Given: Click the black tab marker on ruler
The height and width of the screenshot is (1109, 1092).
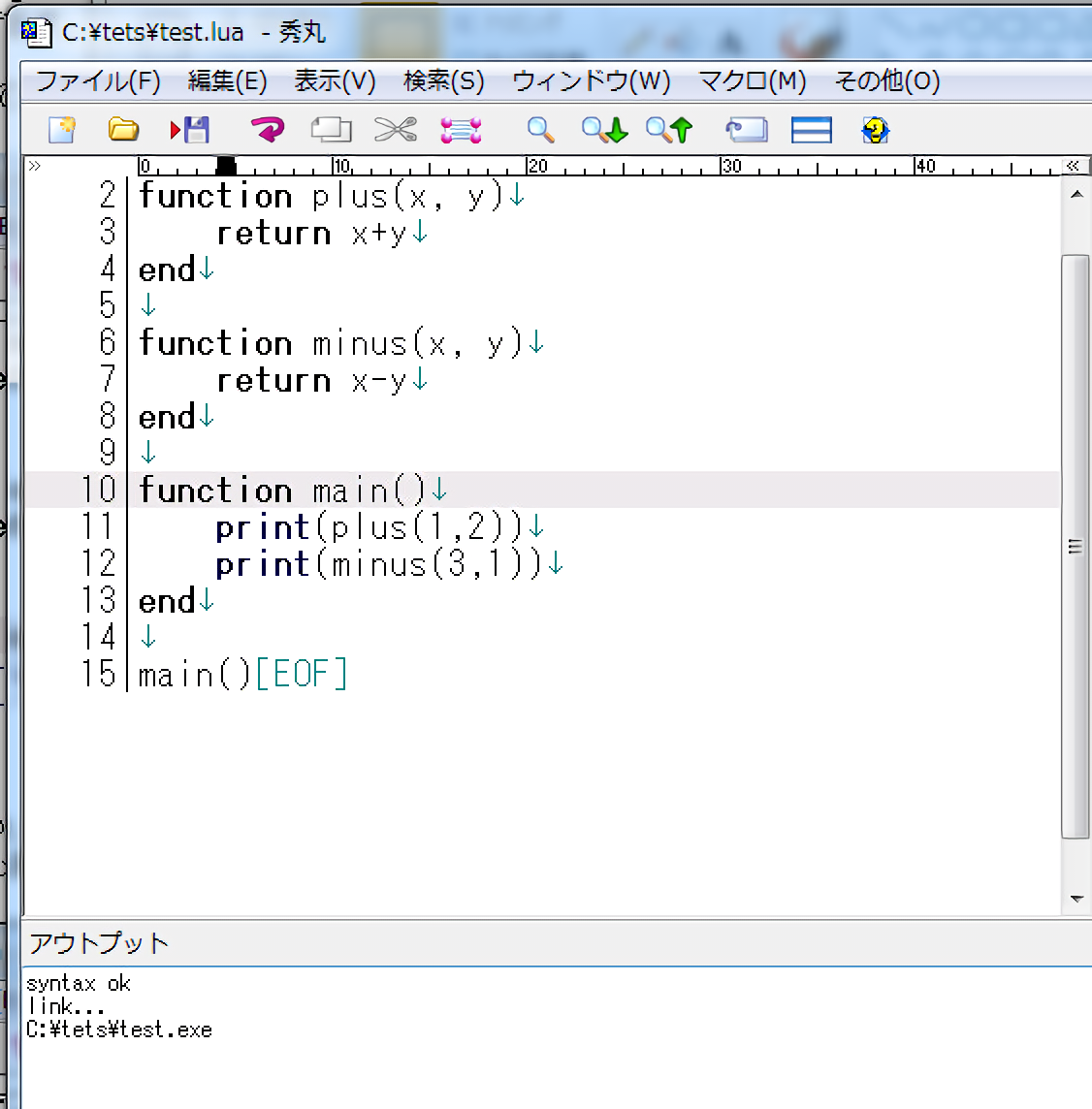Looking at the screenshot, I should tap(226, 167).
